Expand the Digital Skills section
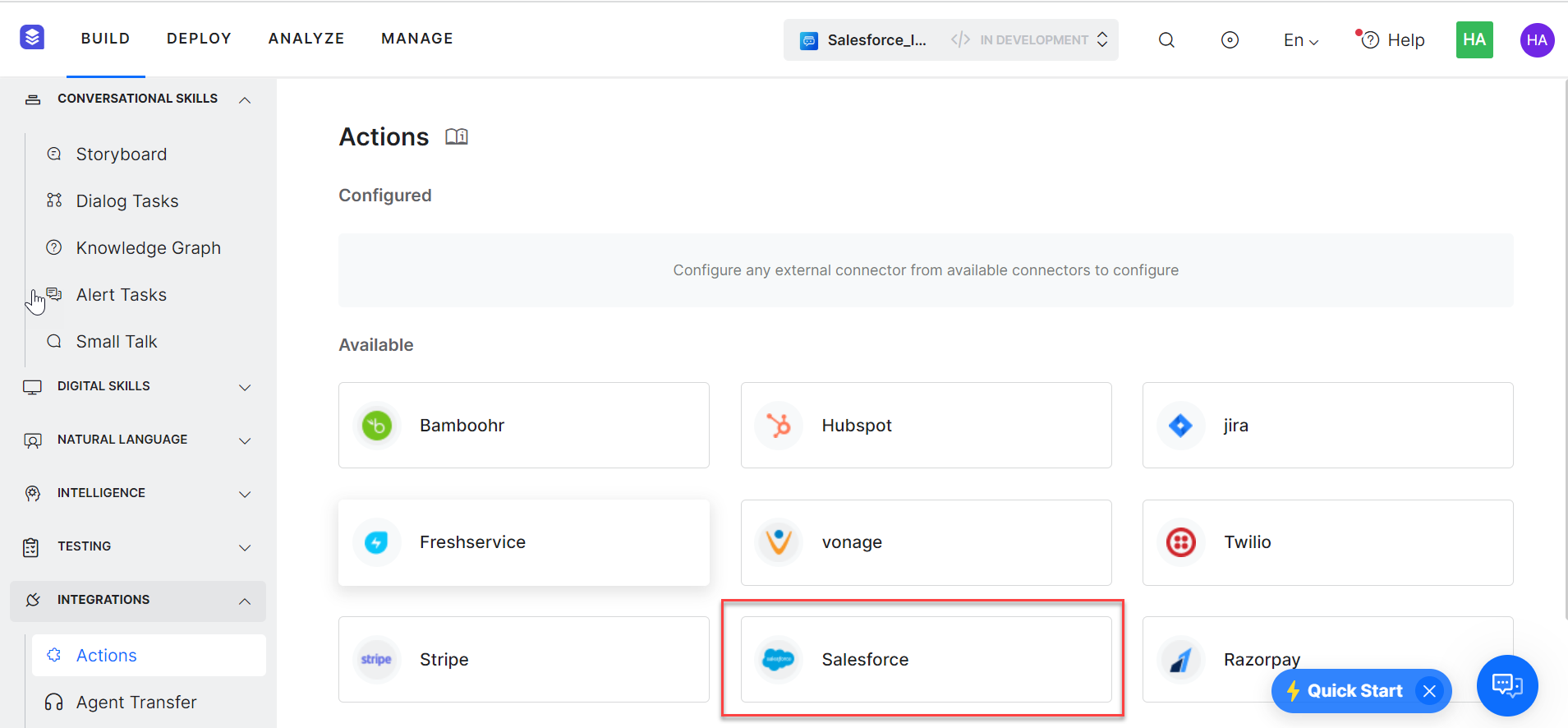Image resolution: width=1568 pixels, height=728 pixels. (x=245, y=387)
